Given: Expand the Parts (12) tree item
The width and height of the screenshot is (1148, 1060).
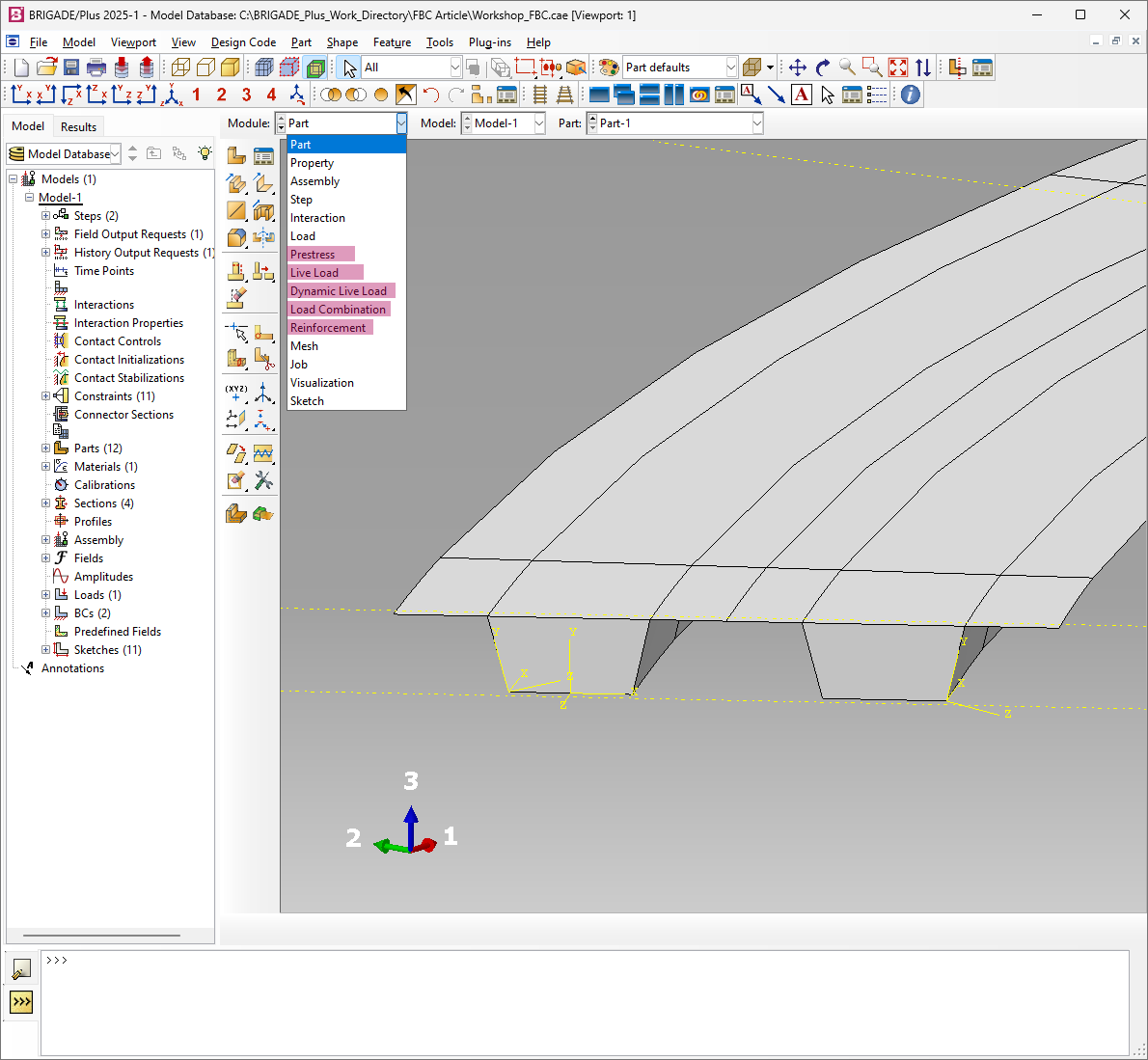Looking at the screenshot, I should point(45,448).
